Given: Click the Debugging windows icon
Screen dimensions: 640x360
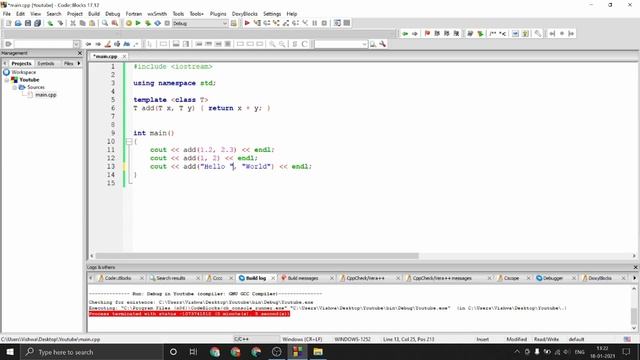Looking at the screenshot, I should (337, 23).
